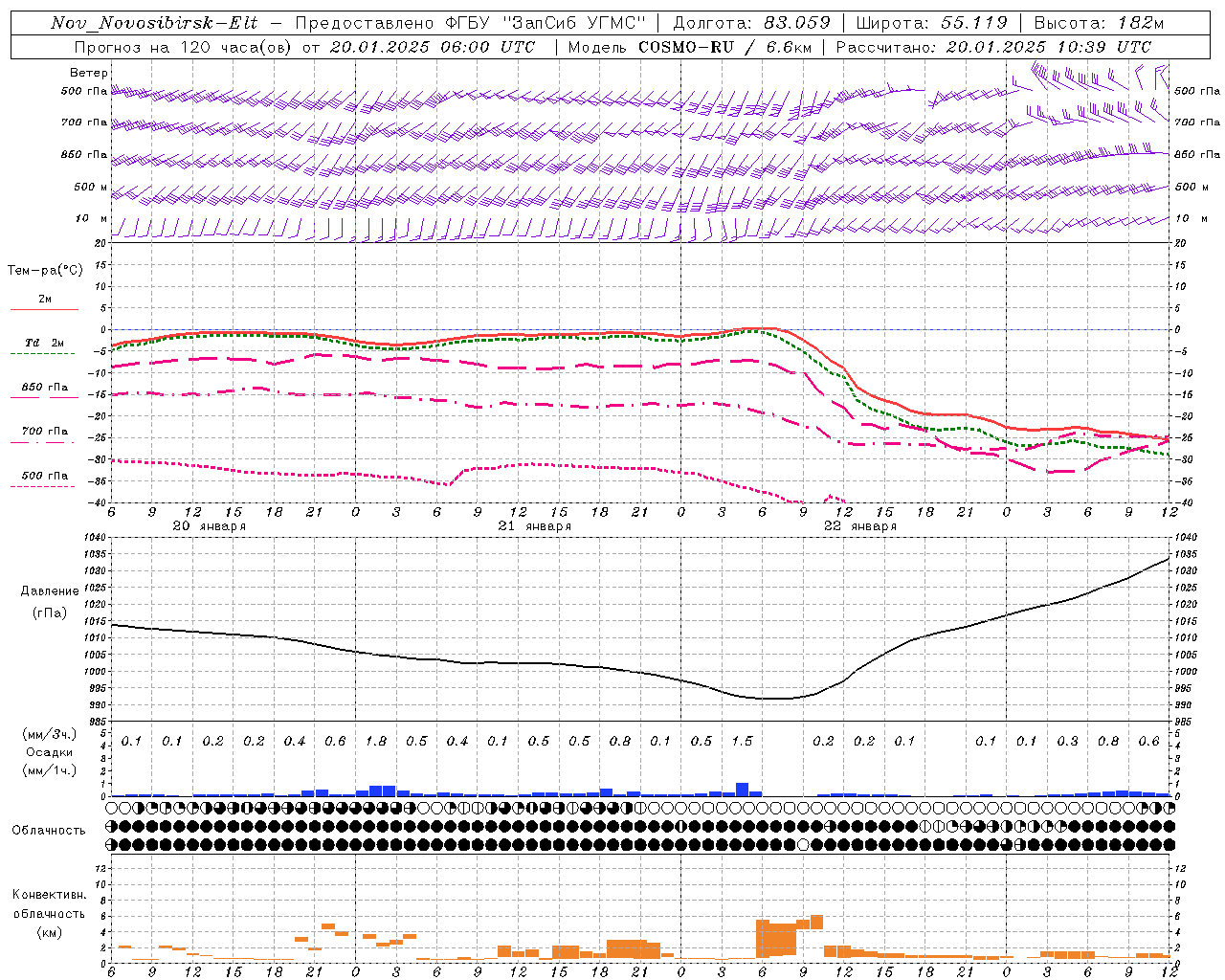
Task: Select the provider text ФГБУ "ЗапСиб УГМС"
Action: click(546, 23)
